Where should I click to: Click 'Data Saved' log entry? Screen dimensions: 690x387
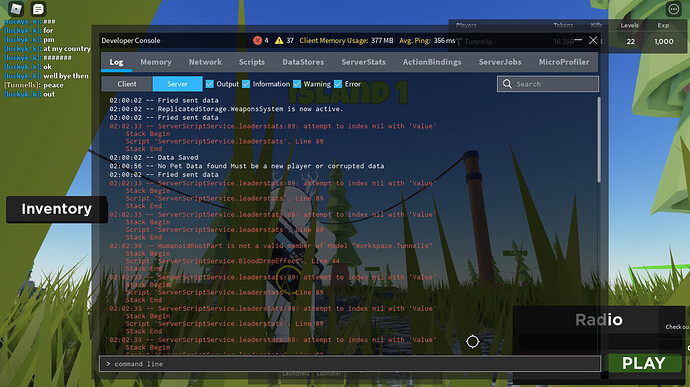pos(154,158)
